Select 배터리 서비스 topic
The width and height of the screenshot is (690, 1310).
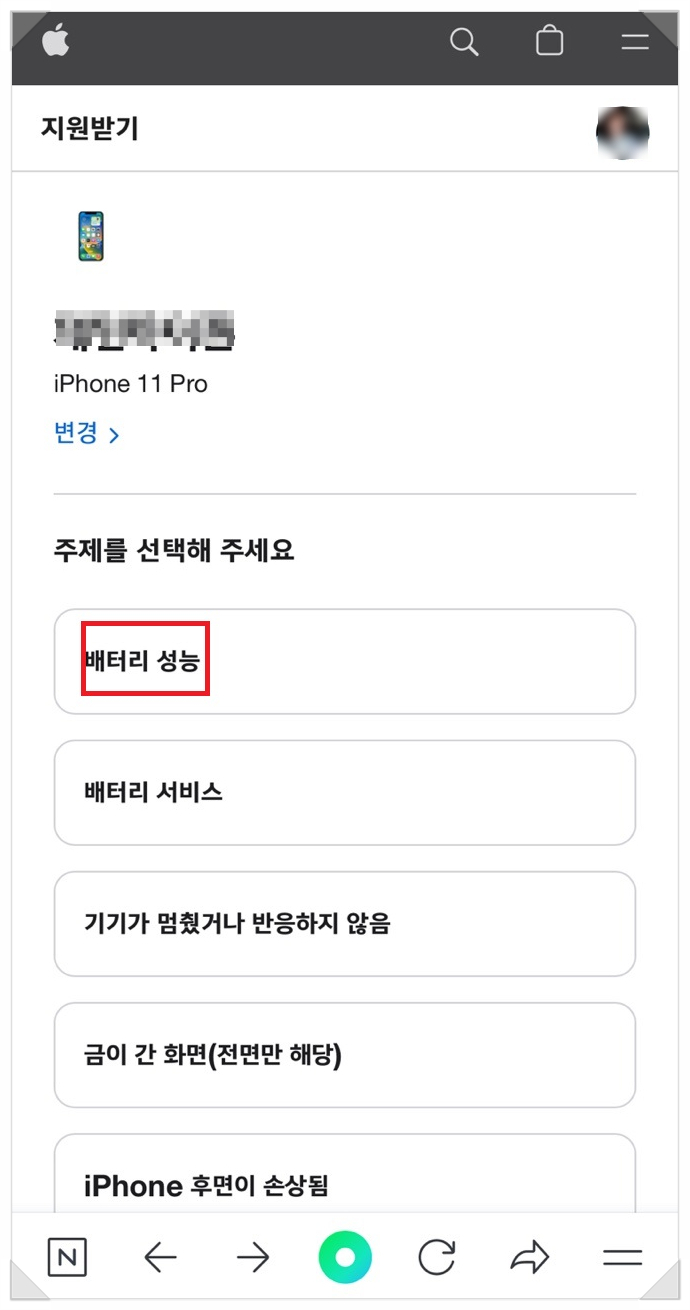point(344,792)
